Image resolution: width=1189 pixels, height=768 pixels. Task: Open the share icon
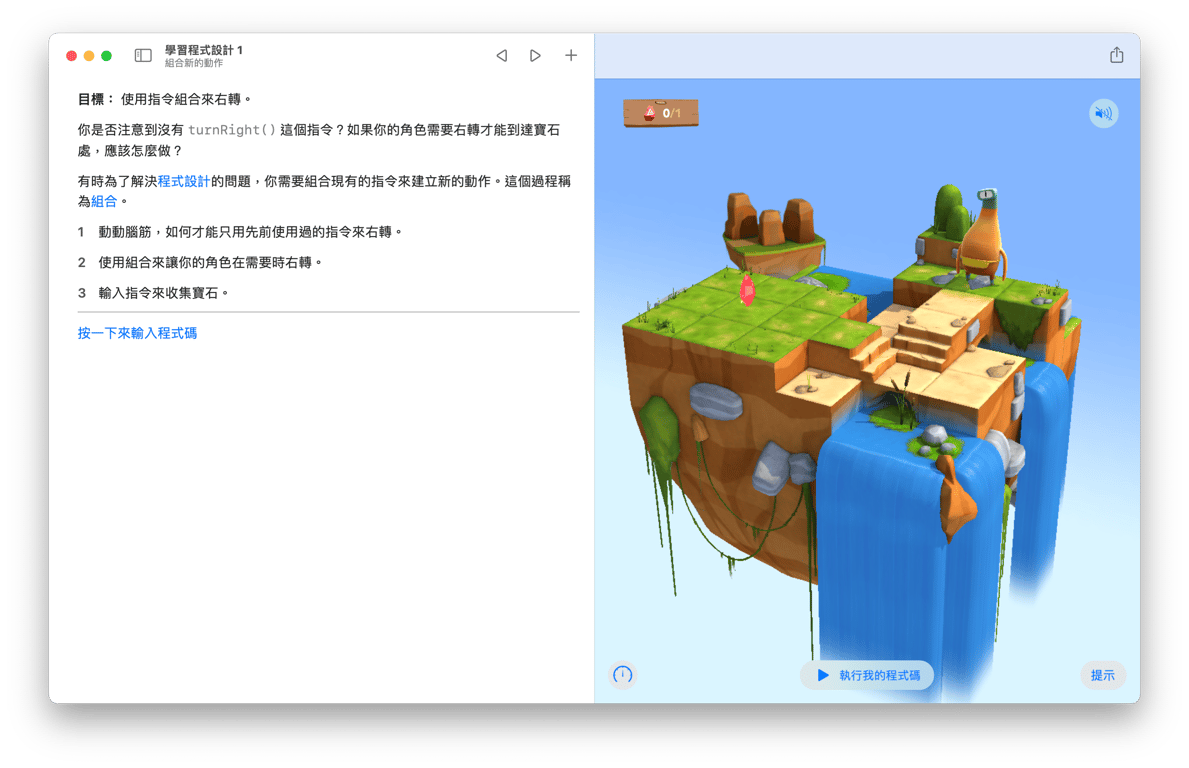(x=1116, y=55)
